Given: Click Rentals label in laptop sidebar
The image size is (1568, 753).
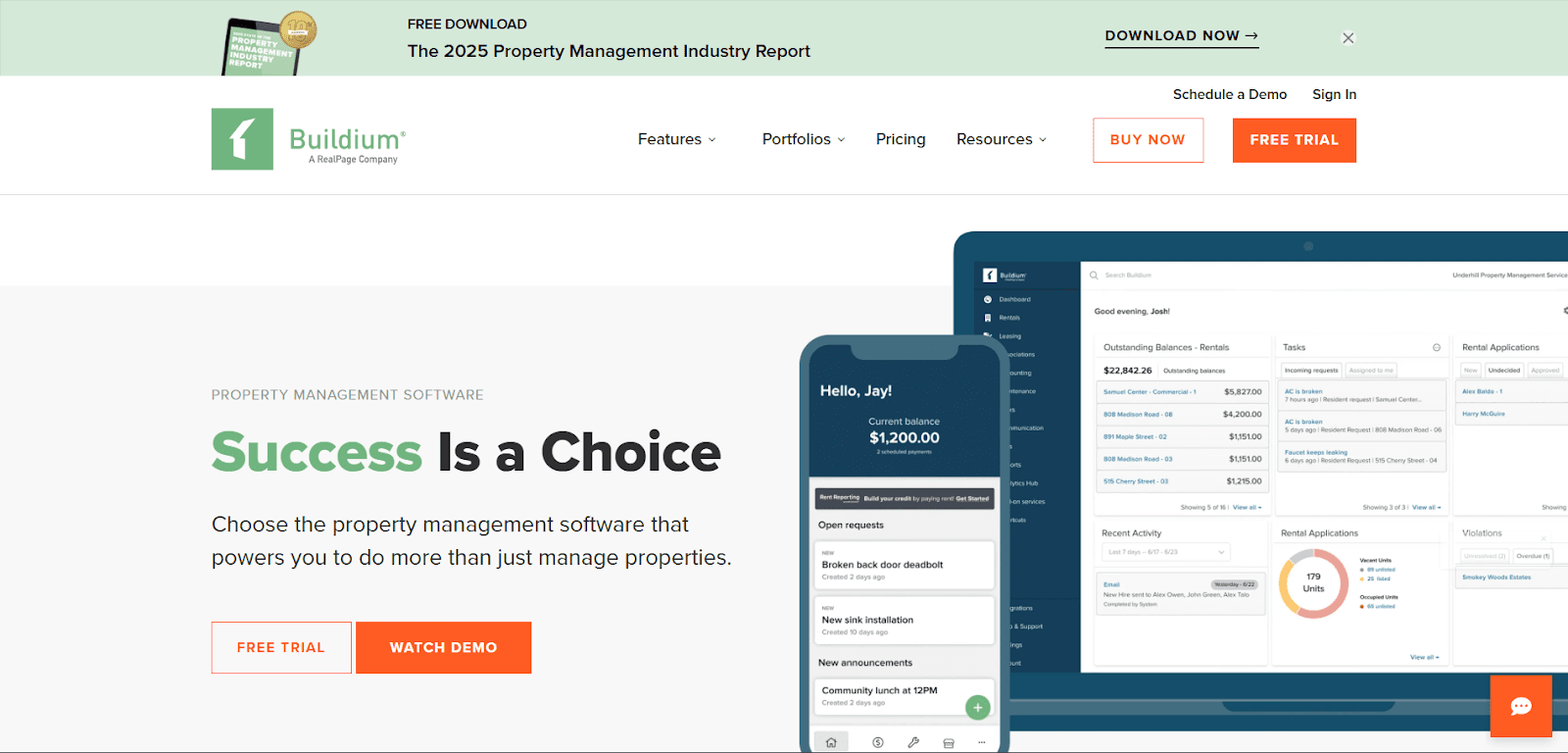Looking at the screenshot, I should pos(1009,318).
